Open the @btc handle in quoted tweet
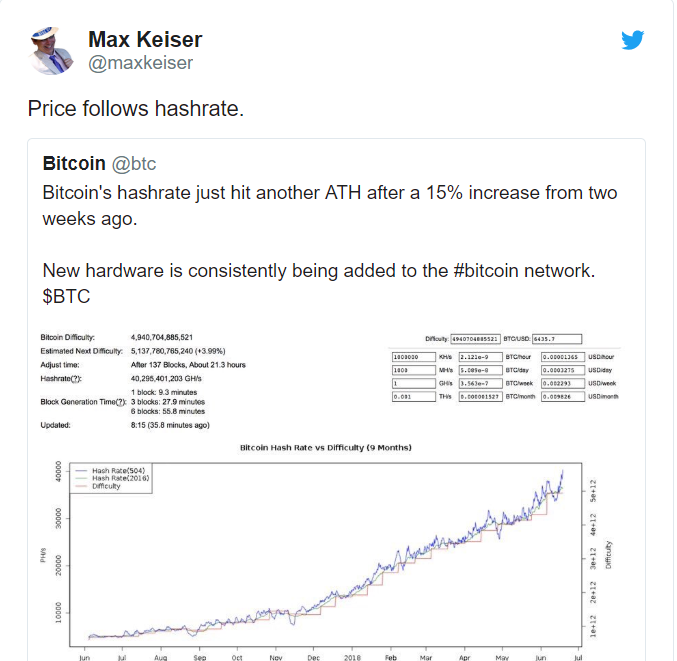This screenshot has height=661, width=677. (x=134, y=163)
